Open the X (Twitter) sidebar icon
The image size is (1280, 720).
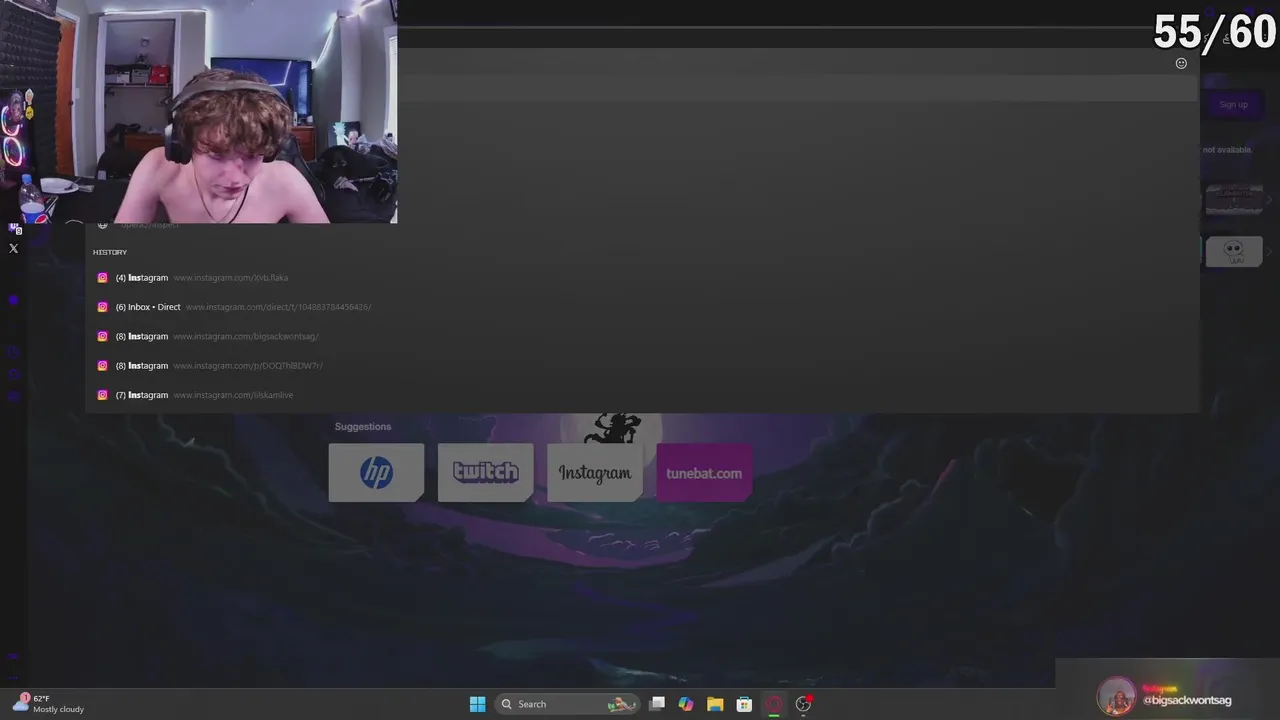(14, 248)
